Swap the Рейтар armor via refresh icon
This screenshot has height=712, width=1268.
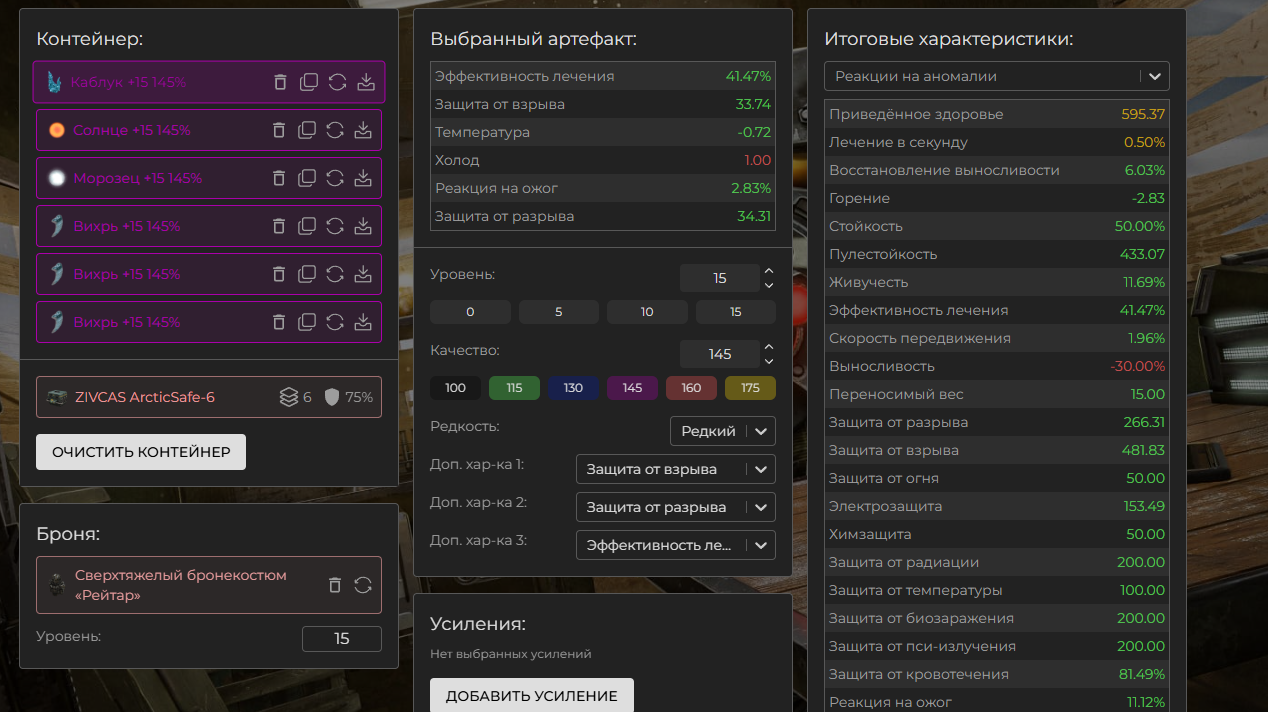363,585
